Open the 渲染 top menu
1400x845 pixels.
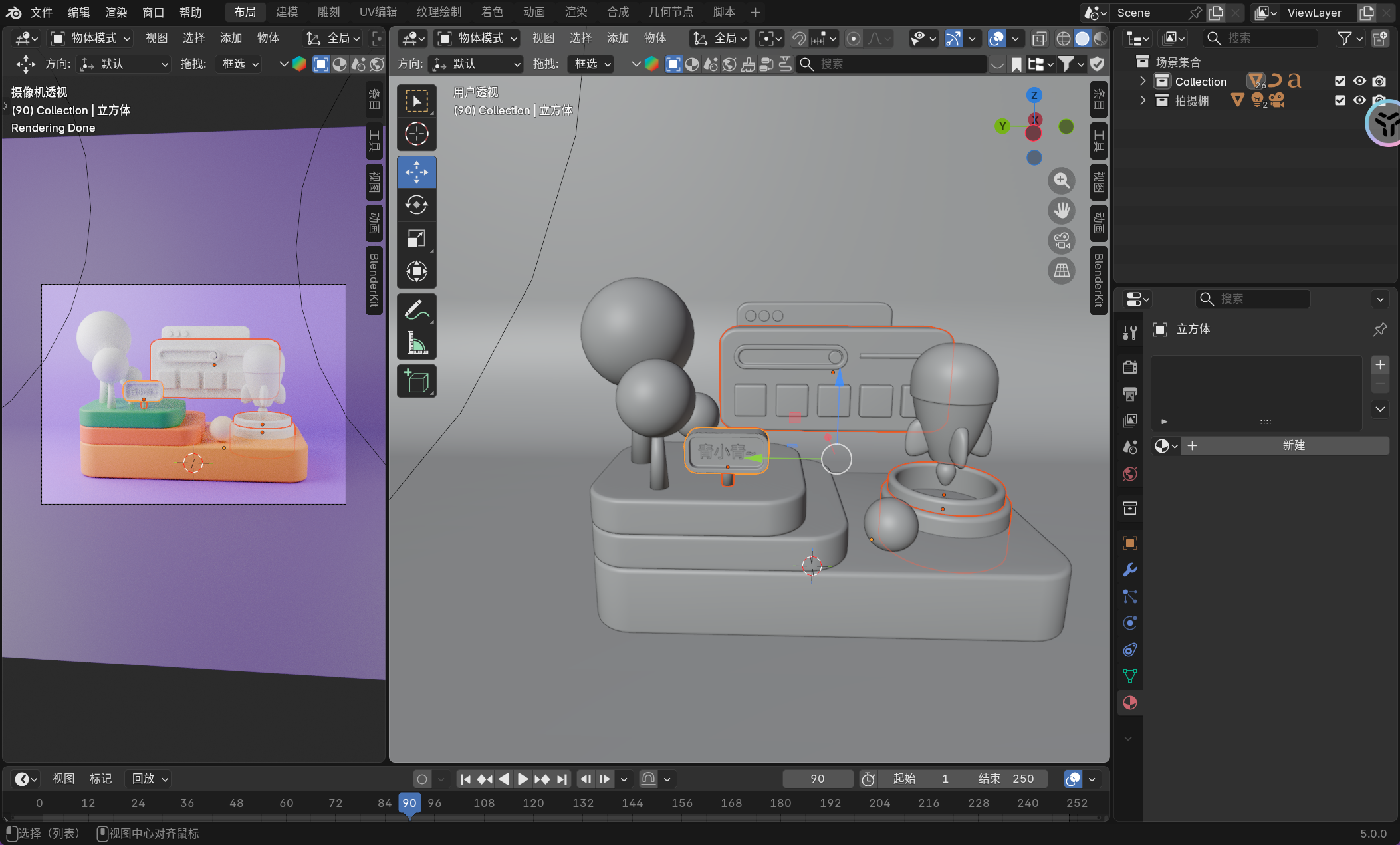pos(116,12)
